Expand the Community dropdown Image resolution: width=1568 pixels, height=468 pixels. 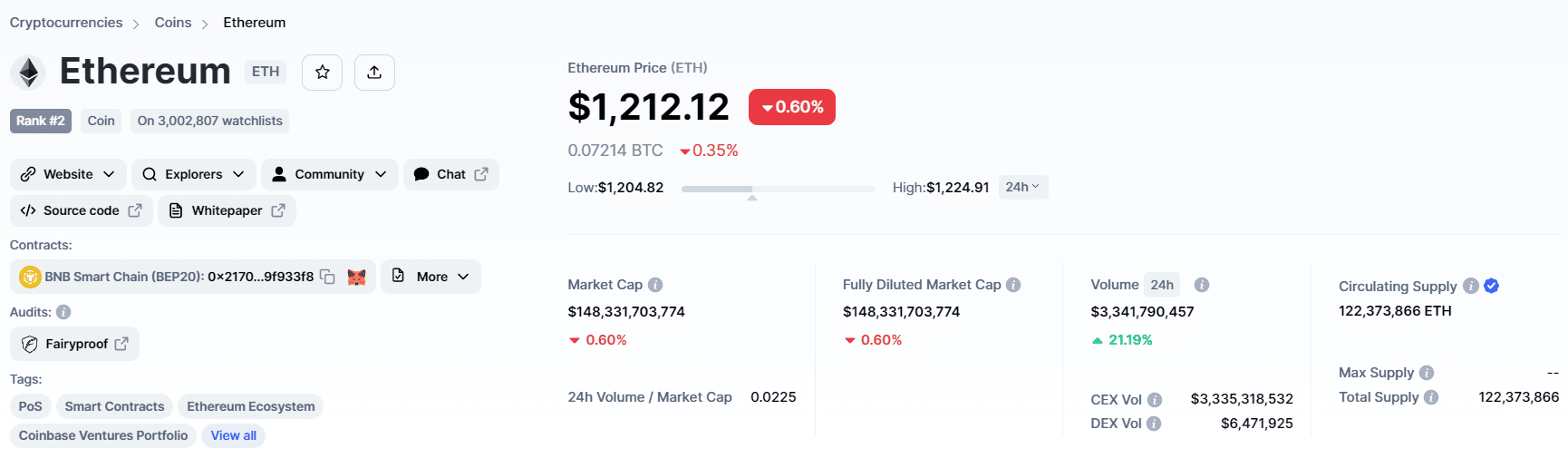tap(329, 174)
